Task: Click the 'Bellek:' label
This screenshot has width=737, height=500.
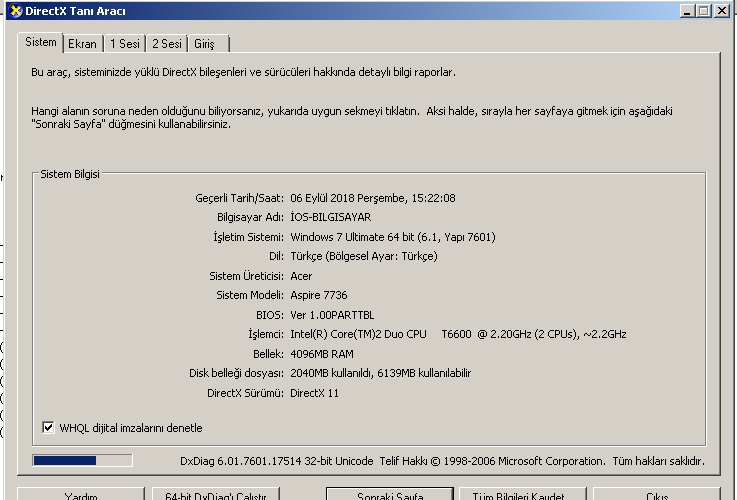Action: (268, 354)
